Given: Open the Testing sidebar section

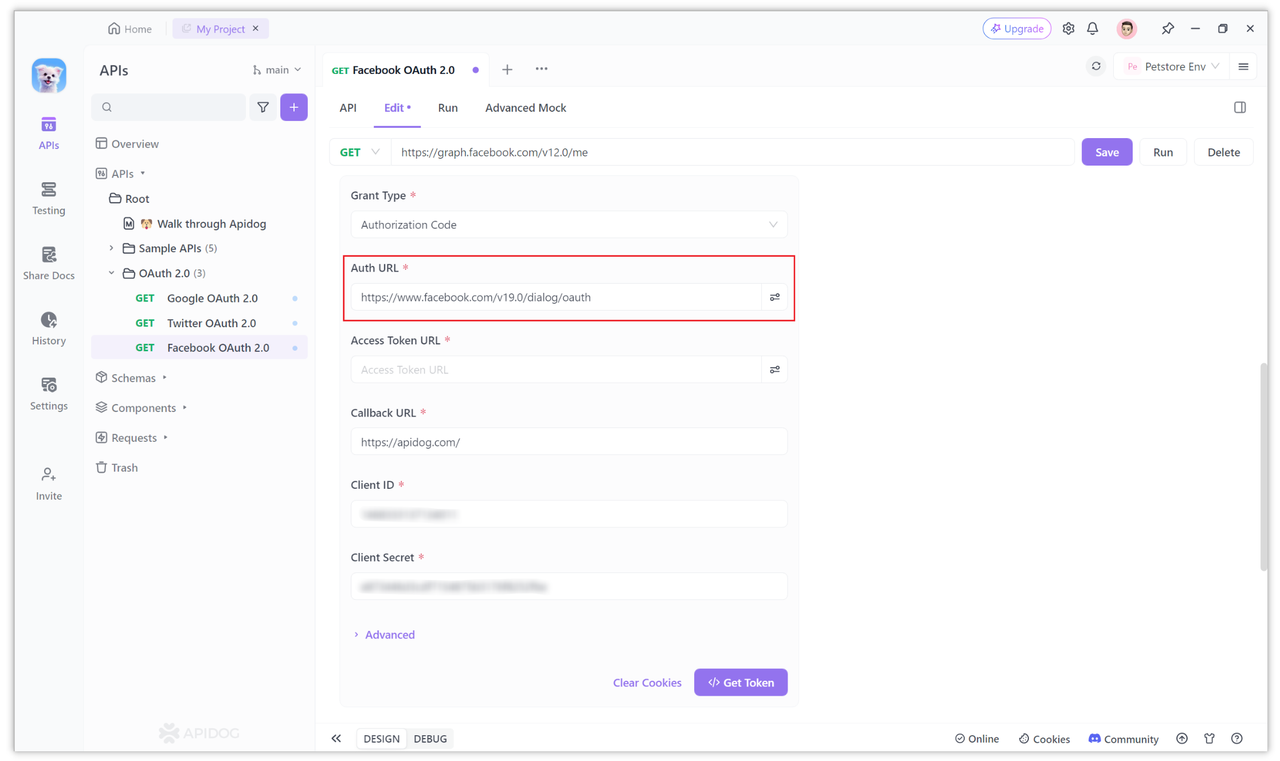Looking at the screenshot, I should (x=48, y=198).
